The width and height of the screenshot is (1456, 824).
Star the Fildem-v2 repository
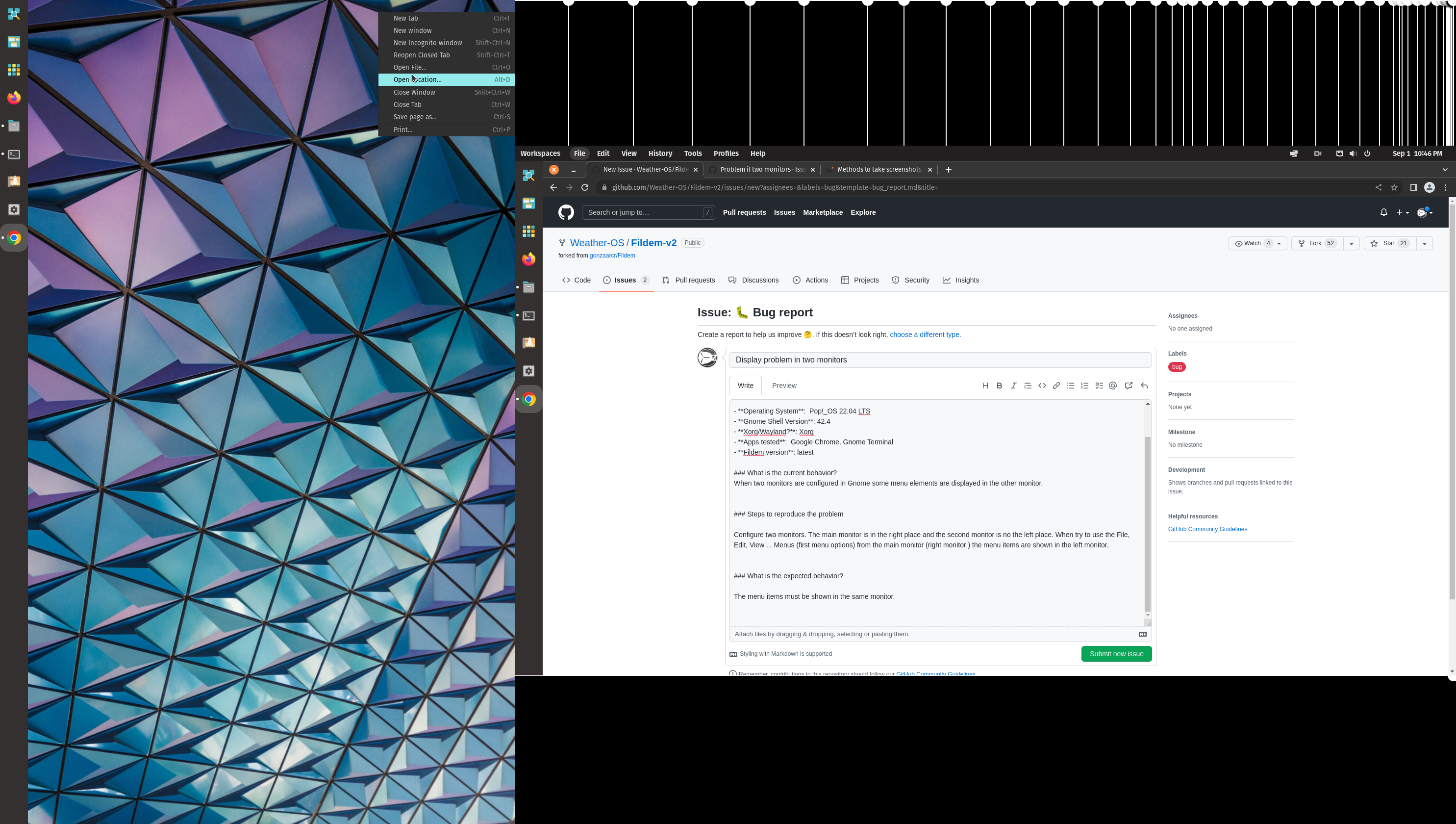click(x=1389, y=243)
